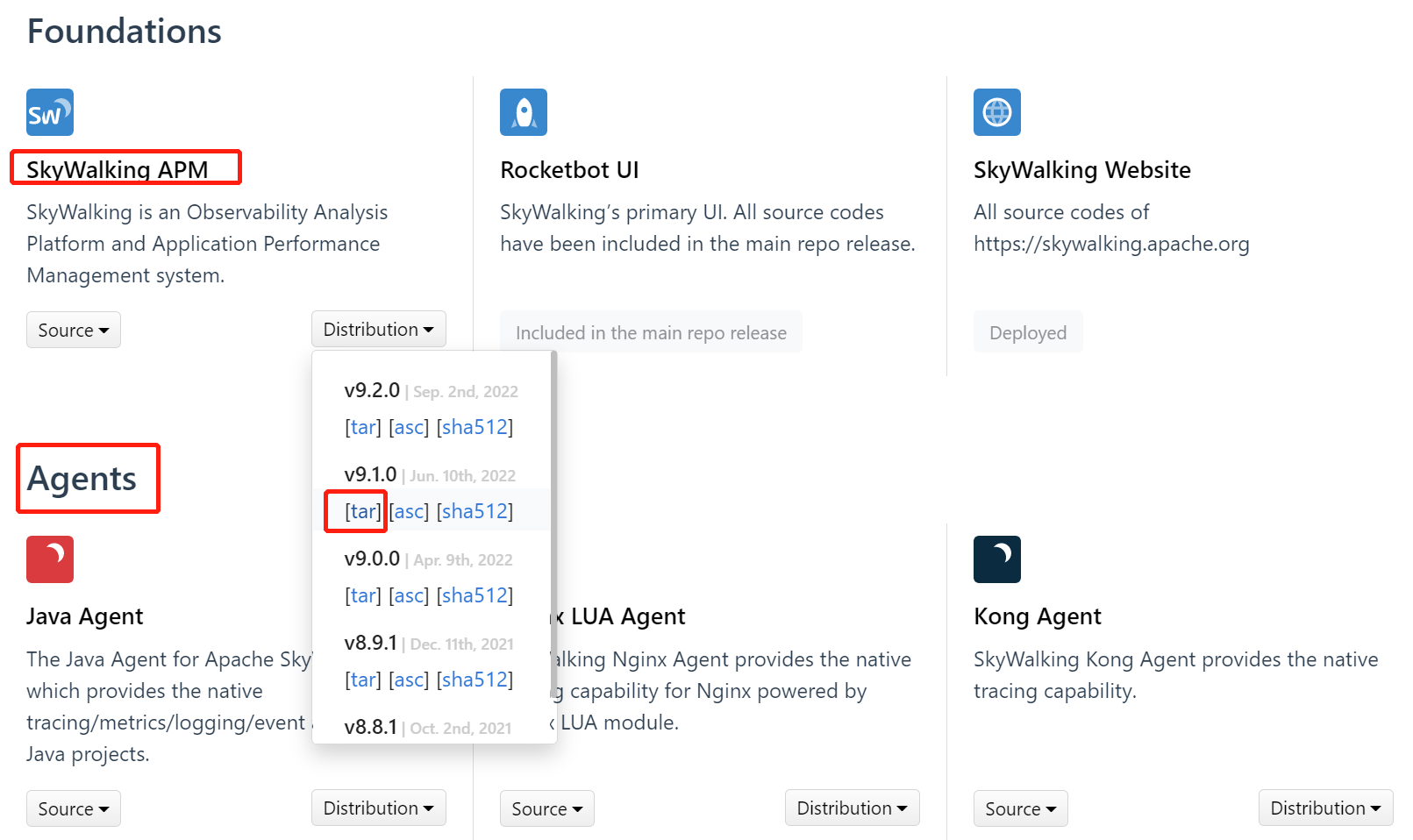Click the Java Agent heading

pyautogui.click(x=84, y=616)
